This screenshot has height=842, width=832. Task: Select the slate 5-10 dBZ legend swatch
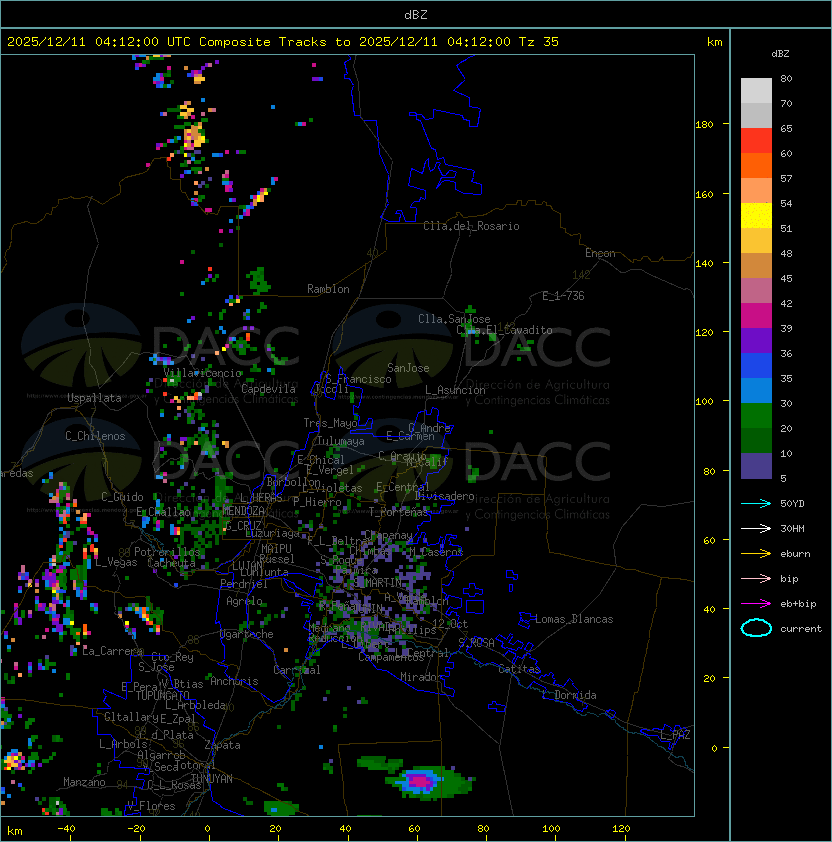click(756, 466)
